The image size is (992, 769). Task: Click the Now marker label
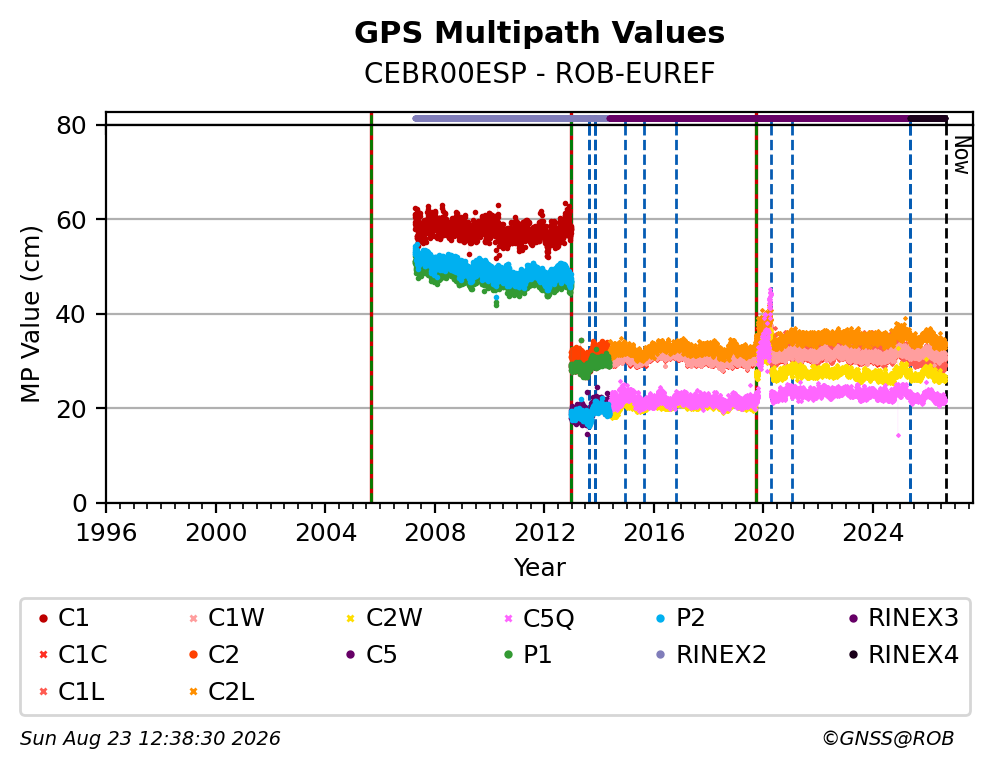coord(962,156)
